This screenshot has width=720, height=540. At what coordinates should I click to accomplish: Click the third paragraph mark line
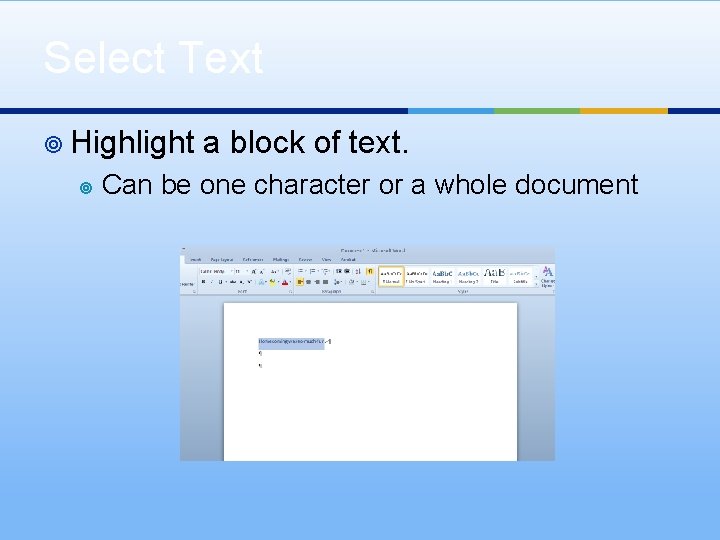pyautogui.click(x=260, y=366)
